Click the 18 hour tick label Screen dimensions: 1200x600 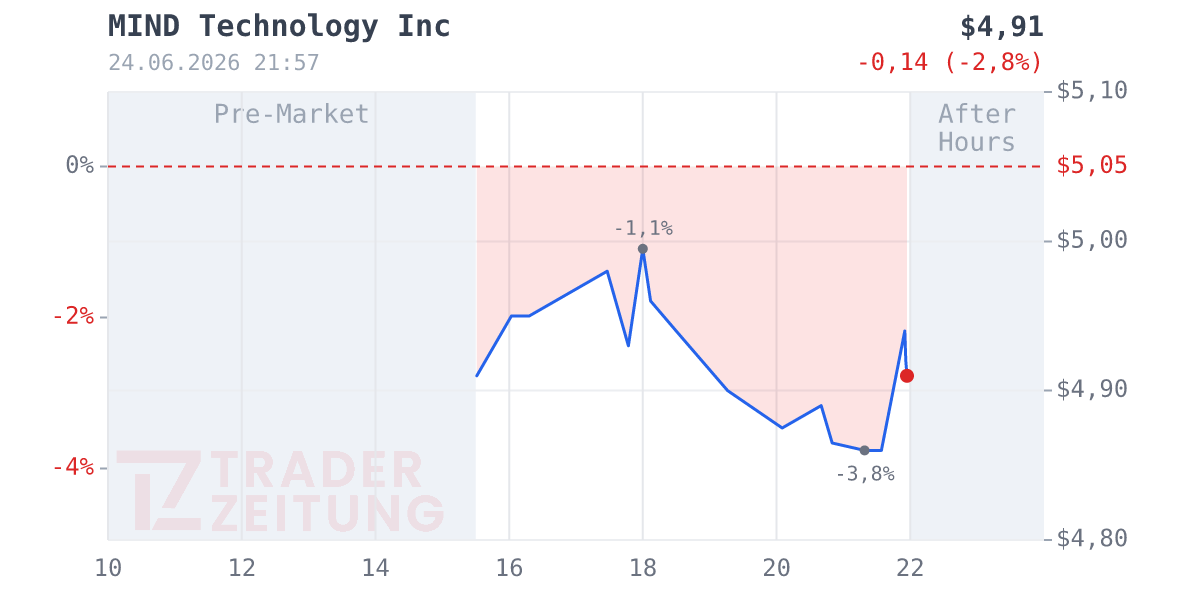click(643, 568)
